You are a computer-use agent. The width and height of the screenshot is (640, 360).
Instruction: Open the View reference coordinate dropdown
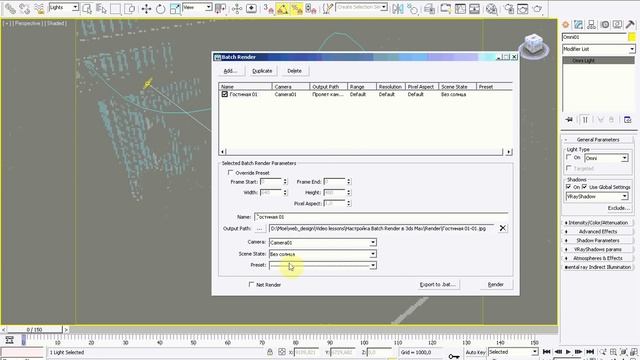(x=197, y=8)
